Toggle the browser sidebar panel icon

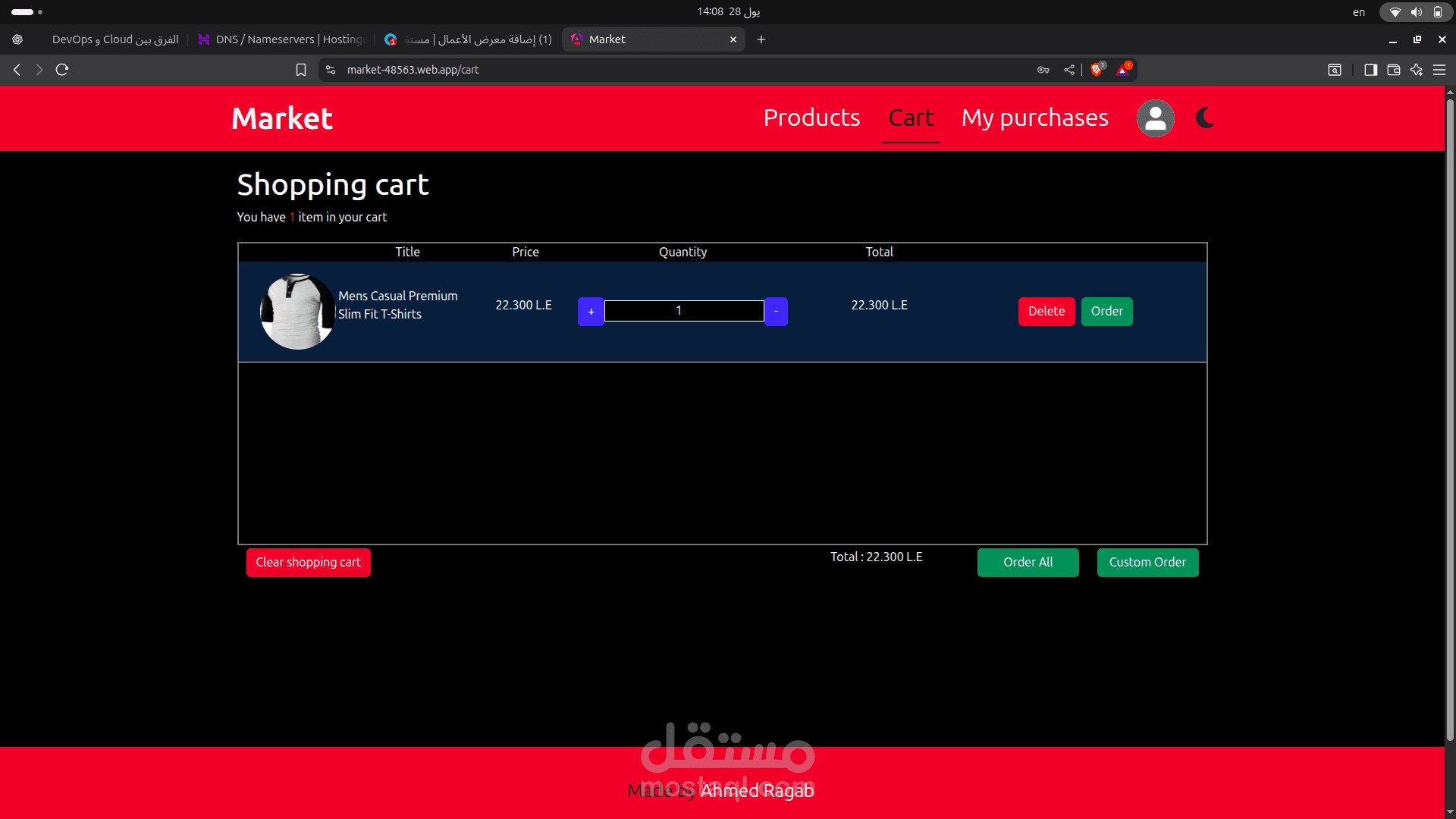pyautogui.click(x=1370, y=70)
